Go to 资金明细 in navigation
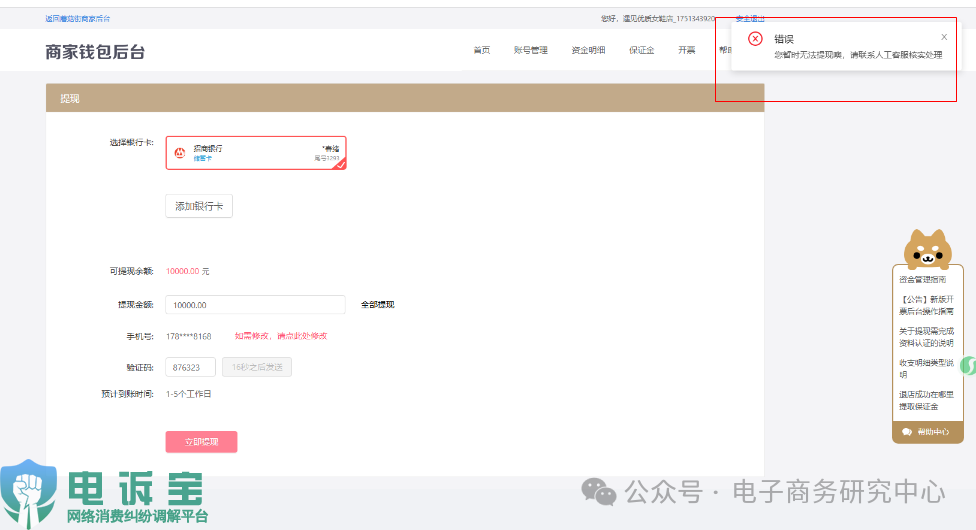 [x=588, y=50]
